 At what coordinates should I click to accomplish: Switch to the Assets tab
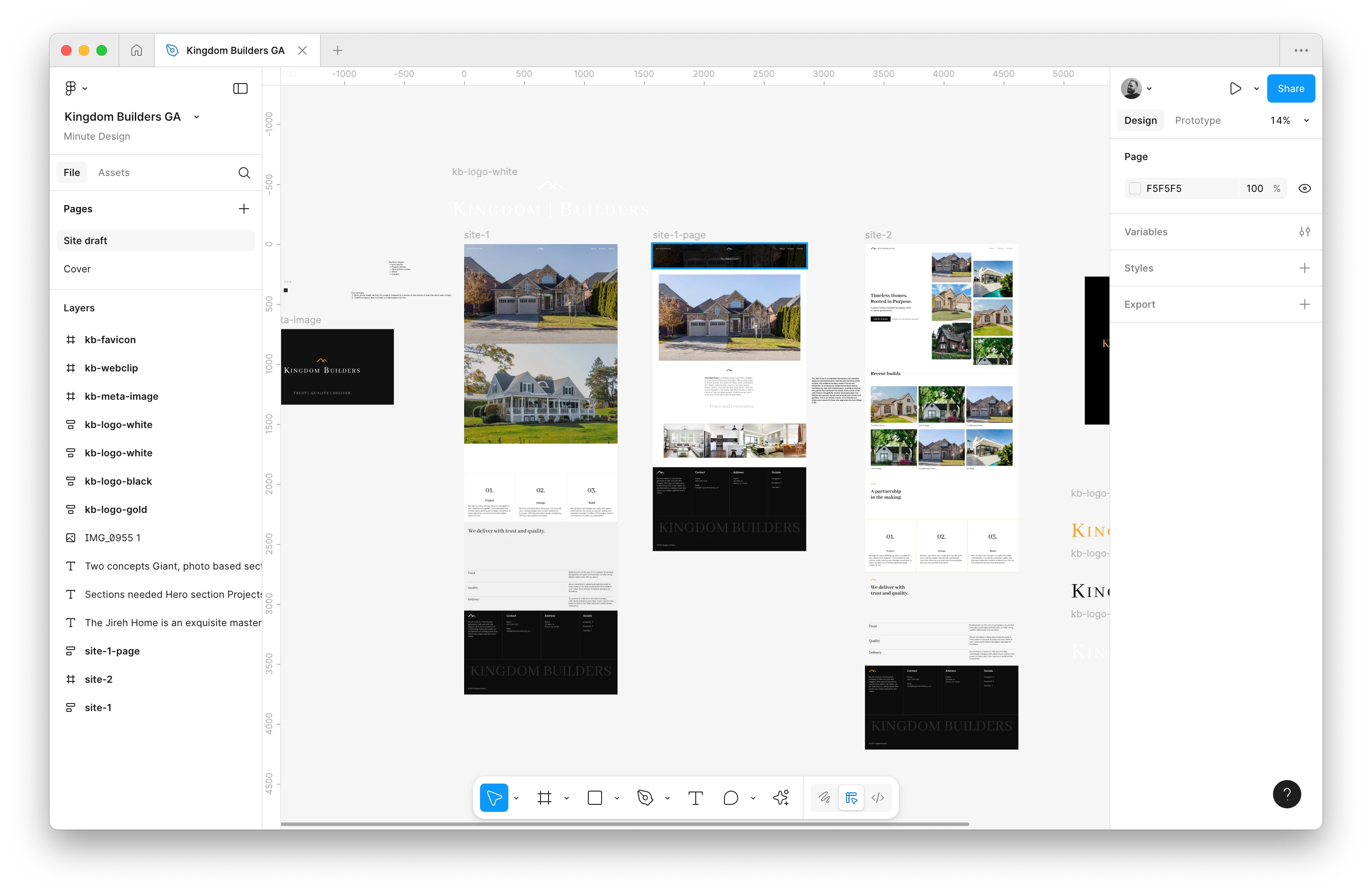click(114, 172)
